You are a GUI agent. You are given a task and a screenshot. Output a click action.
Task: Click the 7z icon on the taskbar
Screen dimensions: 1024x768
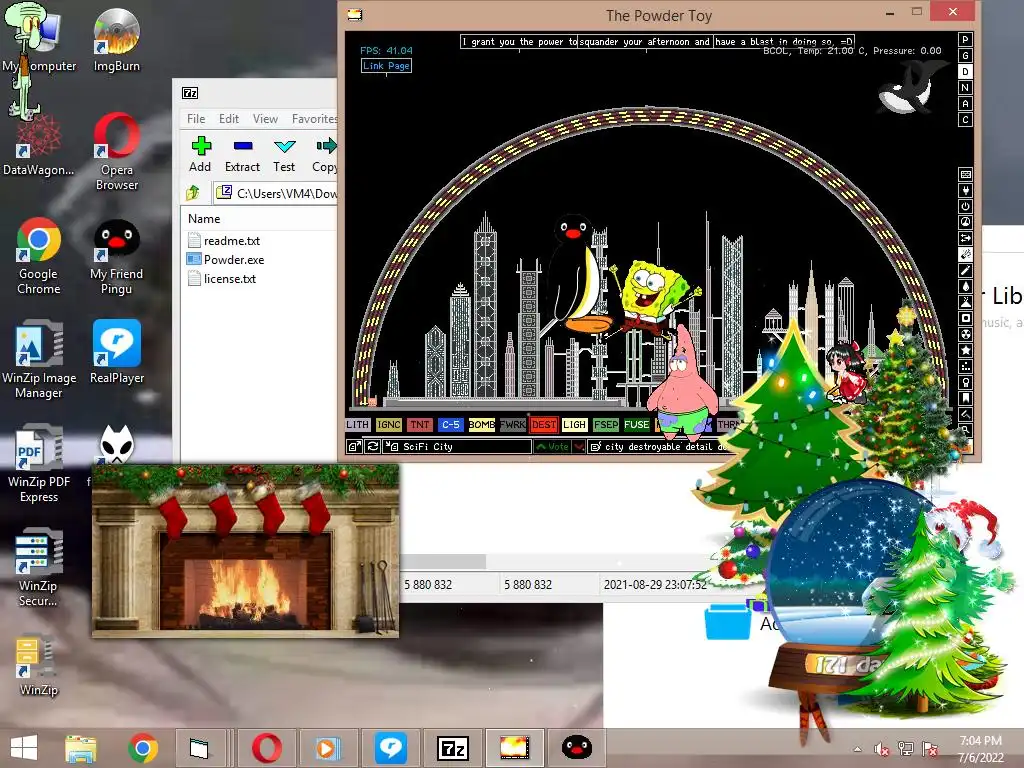click(x=453, y=748)
